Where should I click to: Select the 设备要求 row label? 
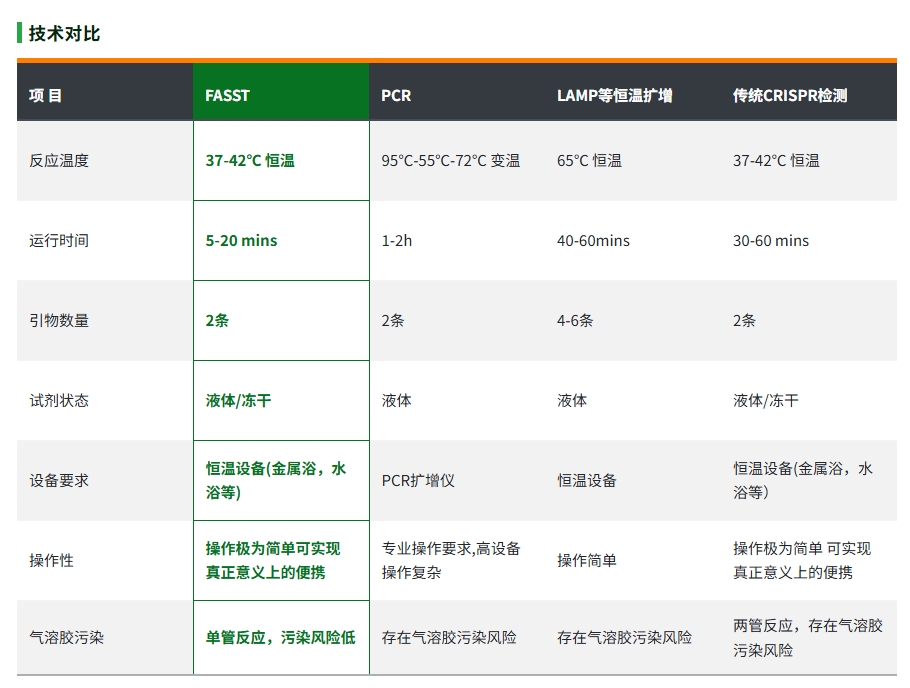pos(59,481)
